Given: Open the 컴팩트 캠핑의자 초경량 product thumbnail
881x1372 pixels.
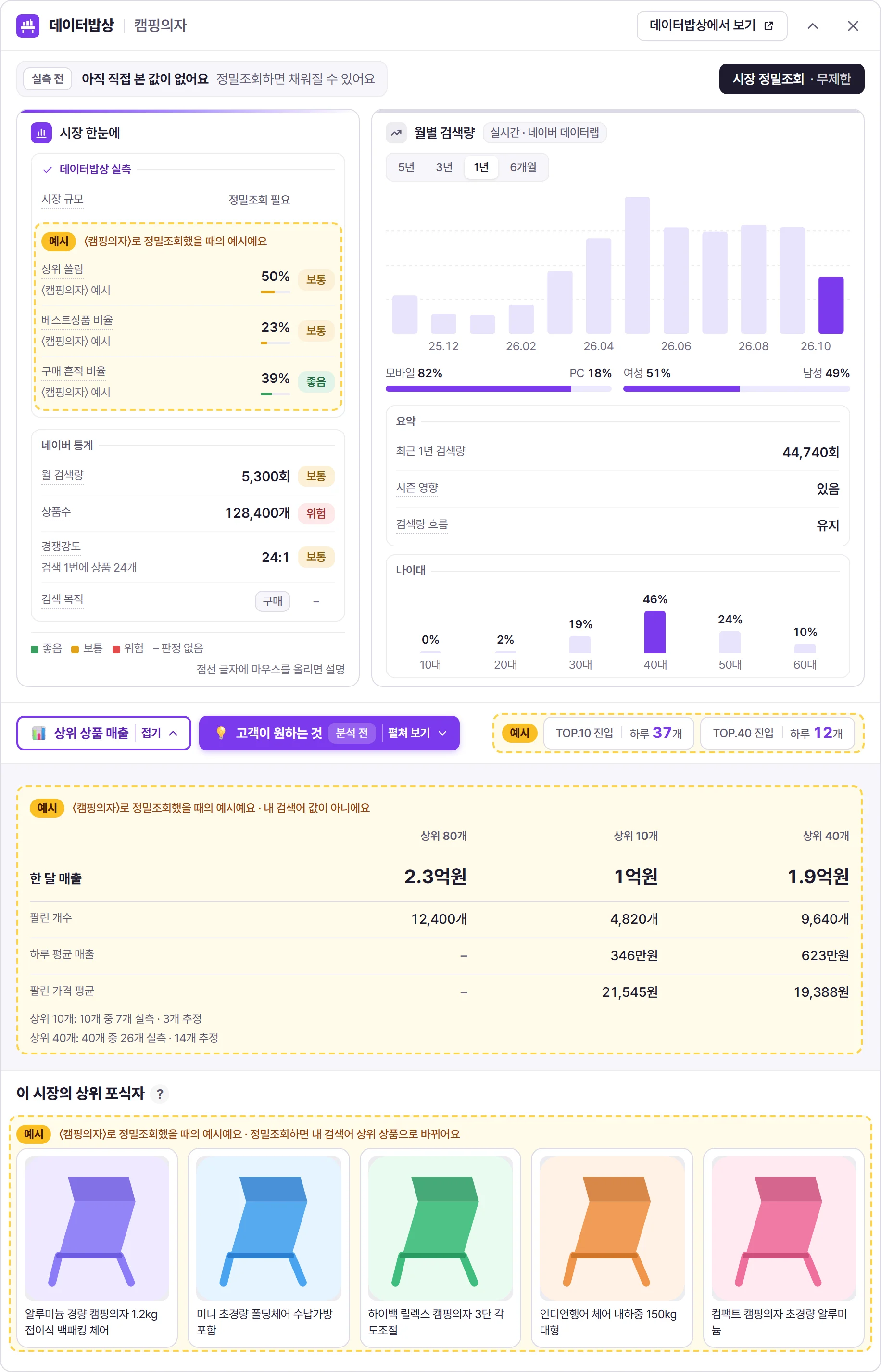Looking at the screenshot, I should tap(784, 1228).
